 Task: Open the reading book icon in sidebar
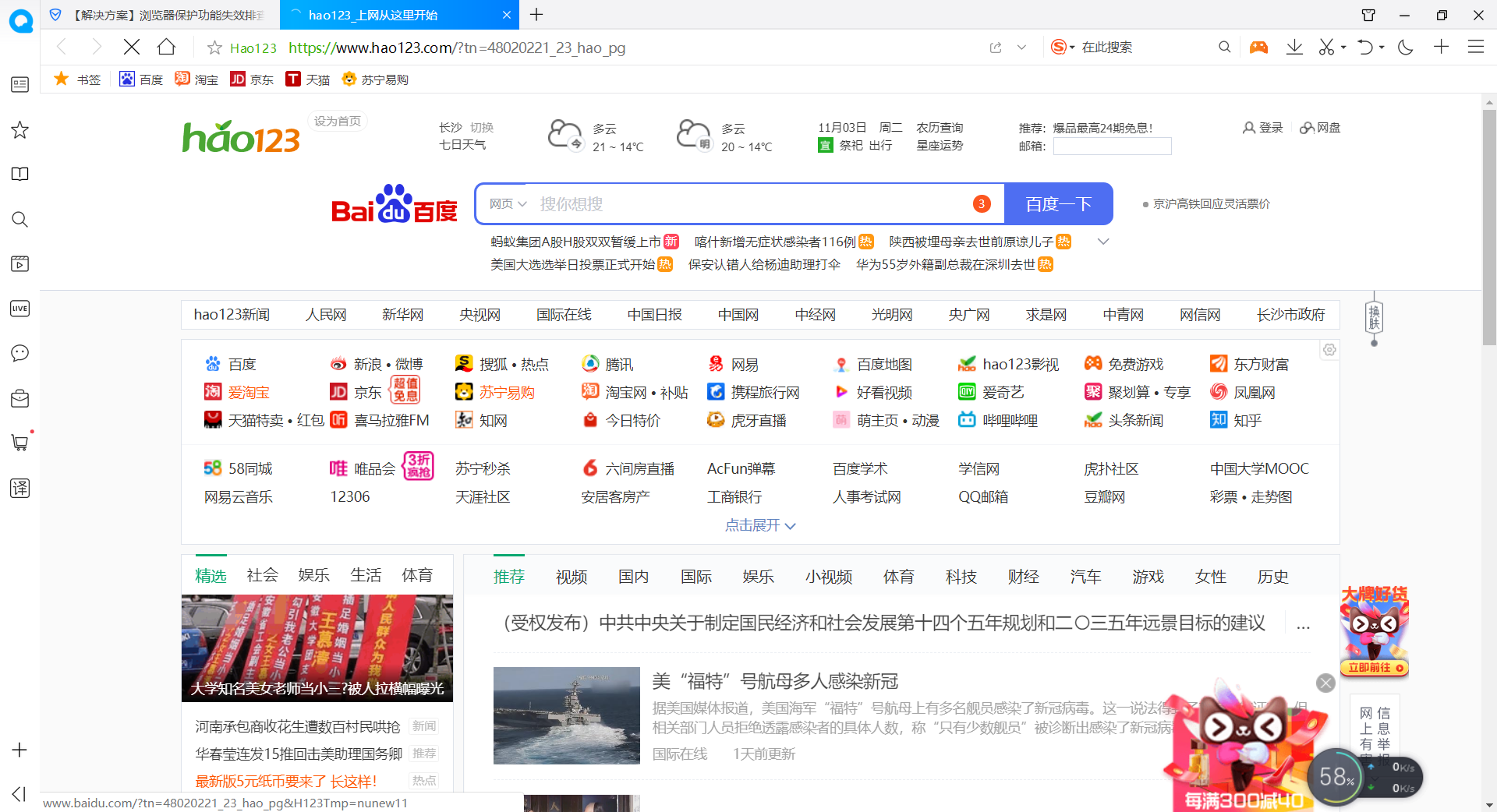click(x=20, y=174)
